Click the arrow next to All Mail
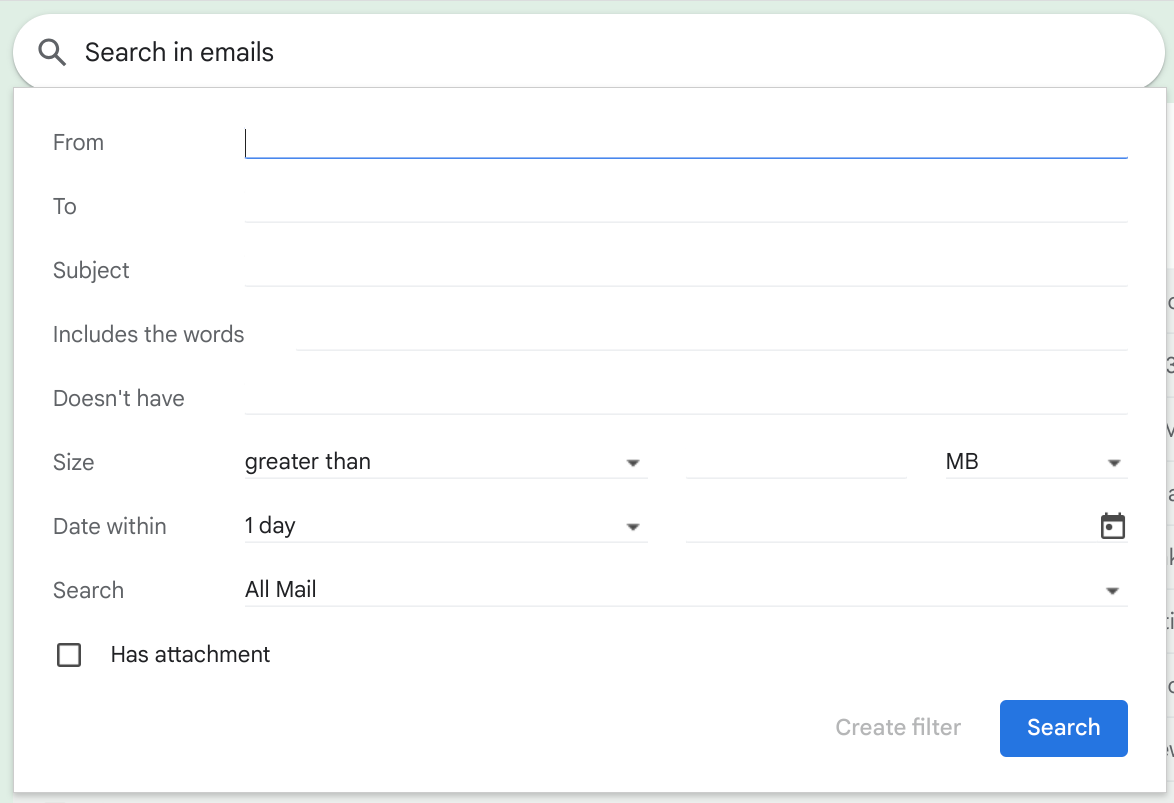The image size is (1174, 803). tap(1112, 591)
